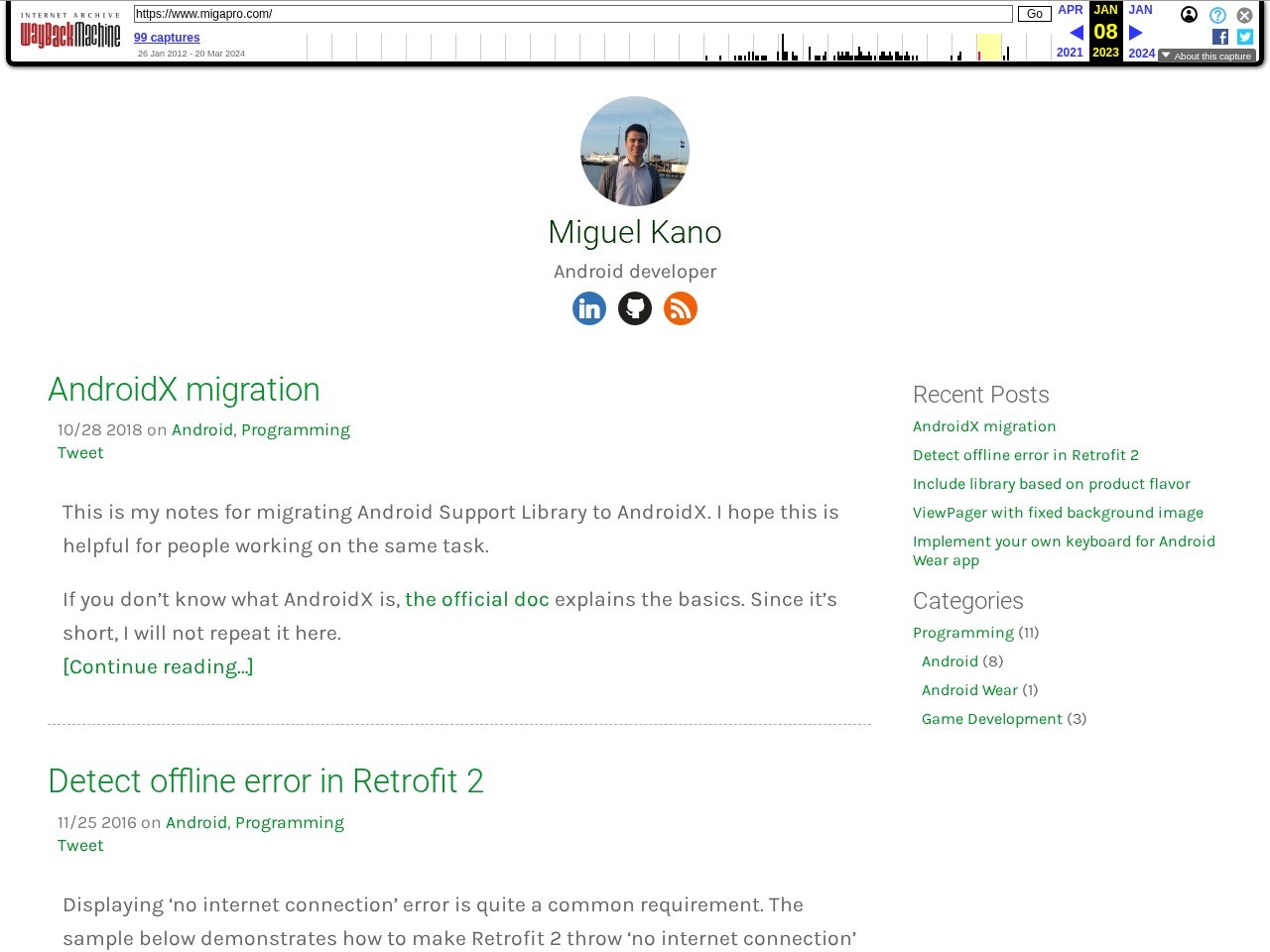1270x952 pixels.
Task: Open the LinkedIn profile icon
Action: pyautogui.click(x=589, y=308)
